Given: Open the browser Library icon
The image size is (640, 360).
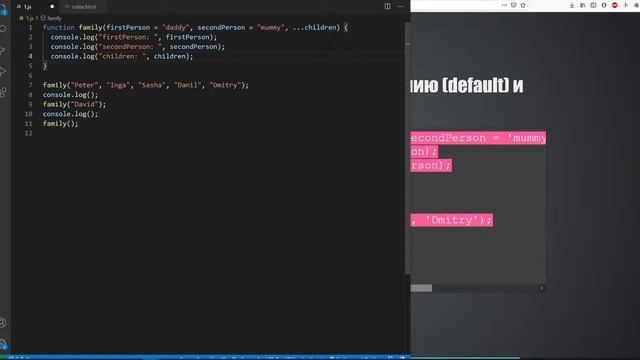Looking at the screenshot, I should [582, 5].
